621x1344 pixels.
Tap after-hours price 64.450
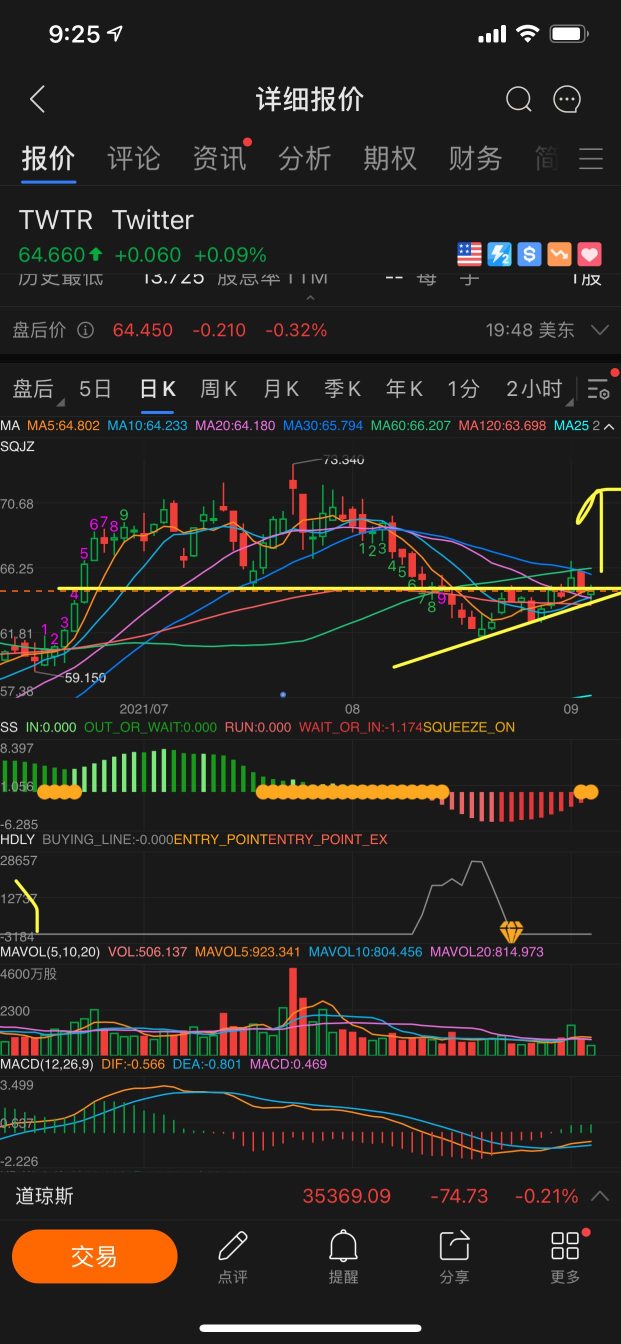pyautogui.click(x=143, y=330)
